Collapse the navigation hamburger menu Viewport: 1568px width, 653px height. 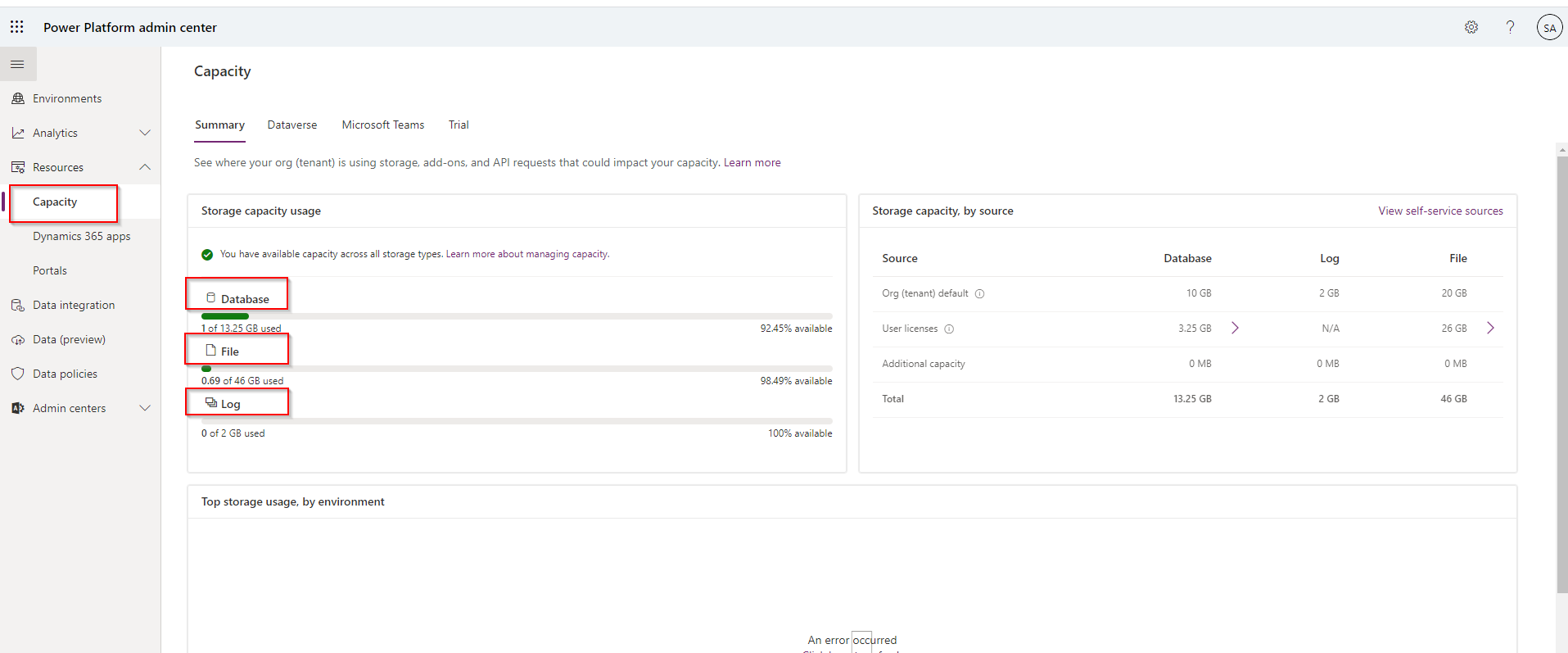17,64
